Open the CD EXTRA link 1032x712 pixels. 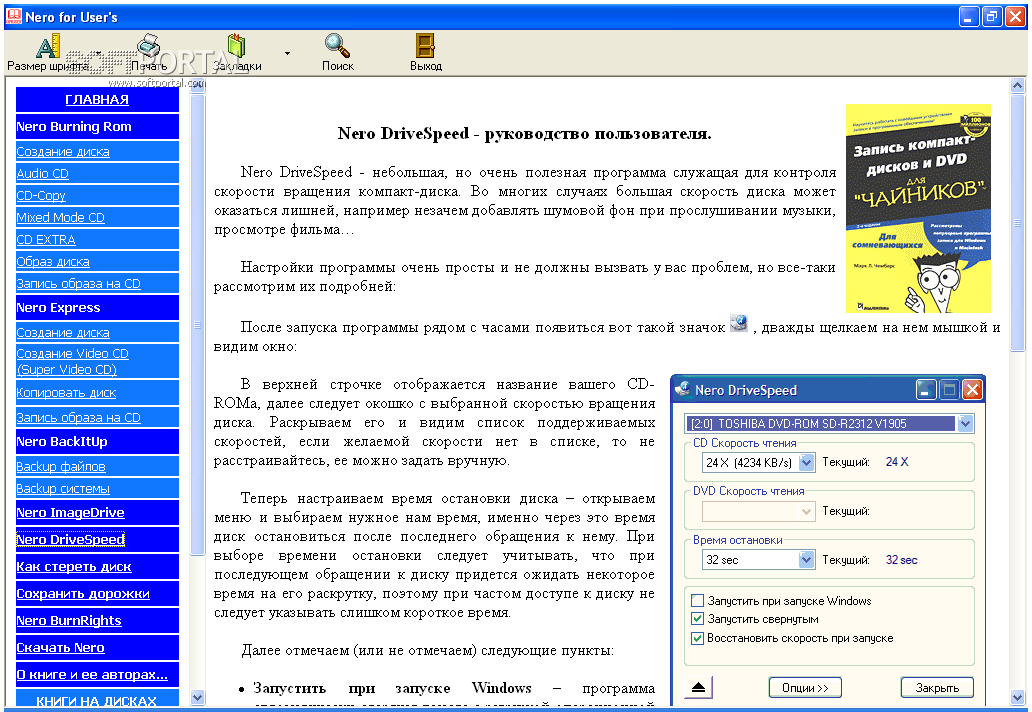(45, 240)
